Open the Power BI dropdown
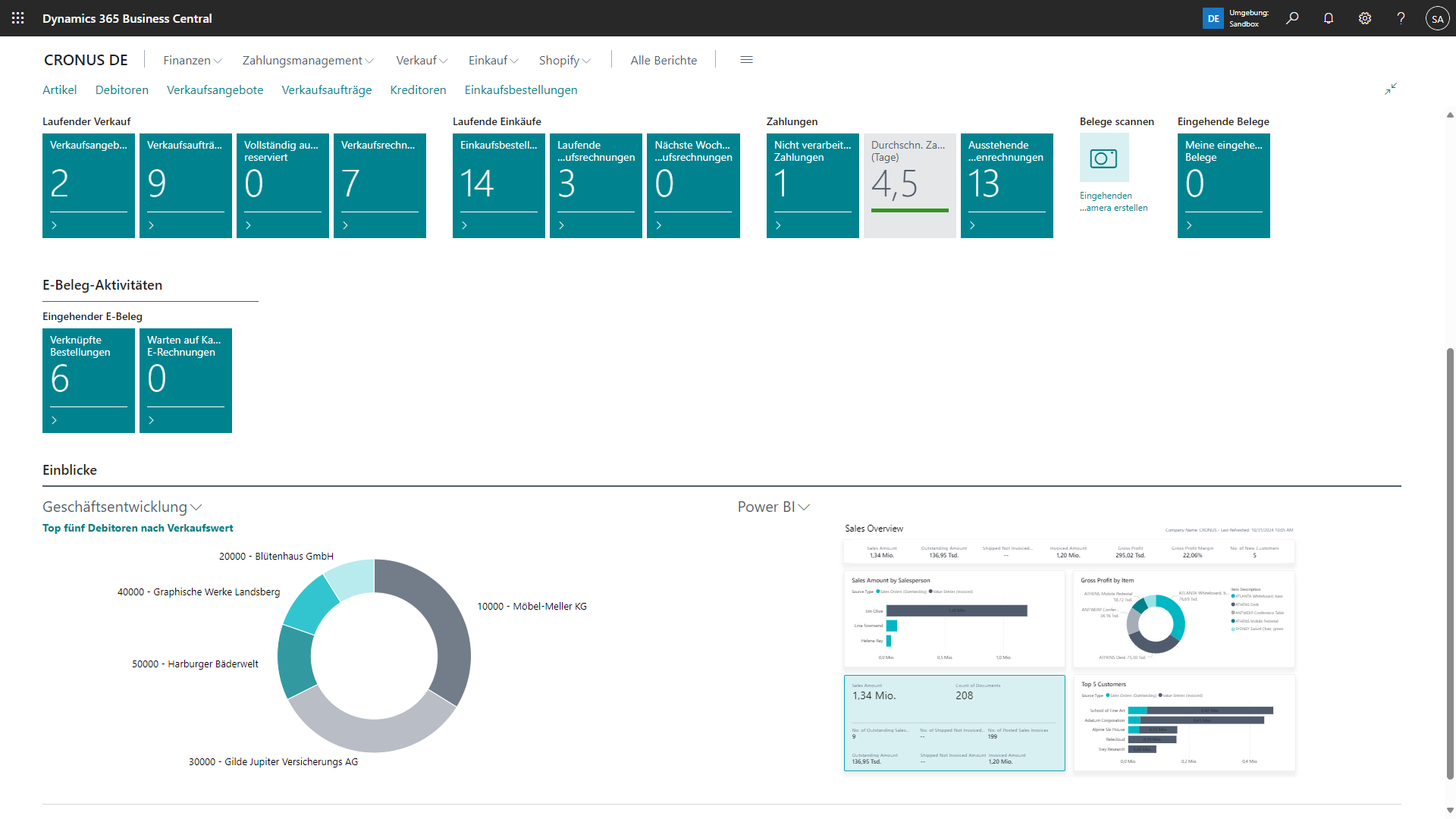 [804, 507]
